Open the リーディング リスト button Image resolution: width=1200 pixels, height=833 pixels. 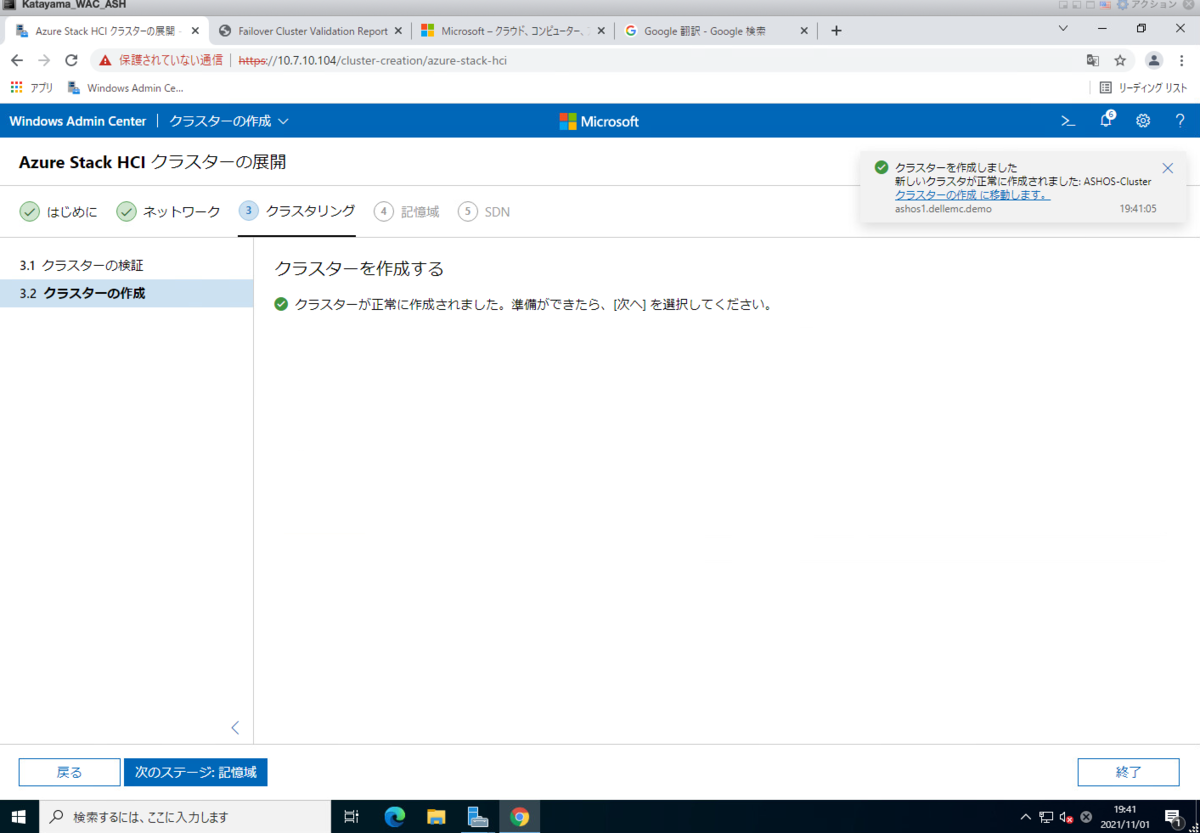pos(1144,88)
